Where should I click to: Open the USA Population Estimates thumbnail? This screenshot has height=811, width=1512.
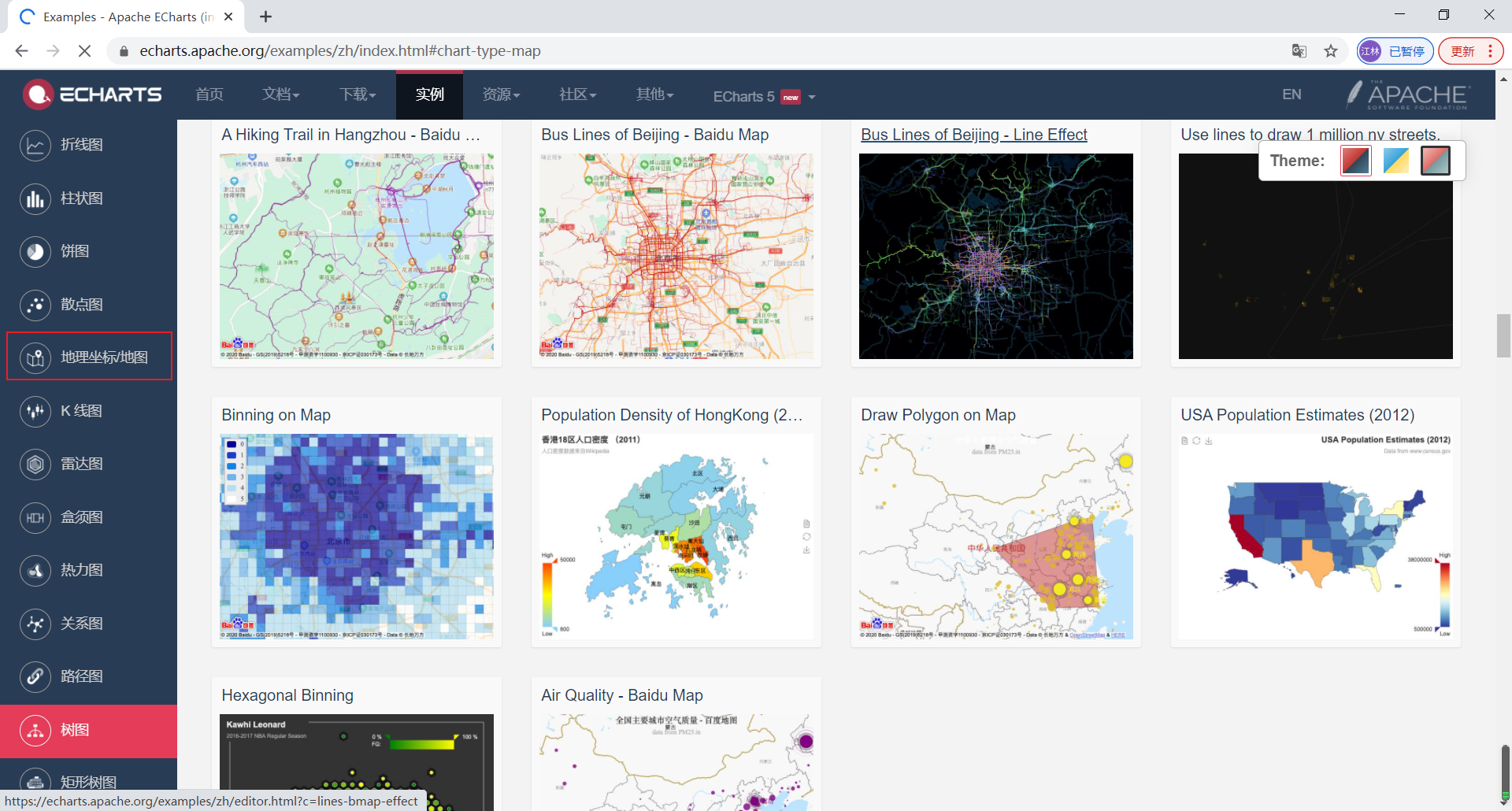click(1316, 536)
